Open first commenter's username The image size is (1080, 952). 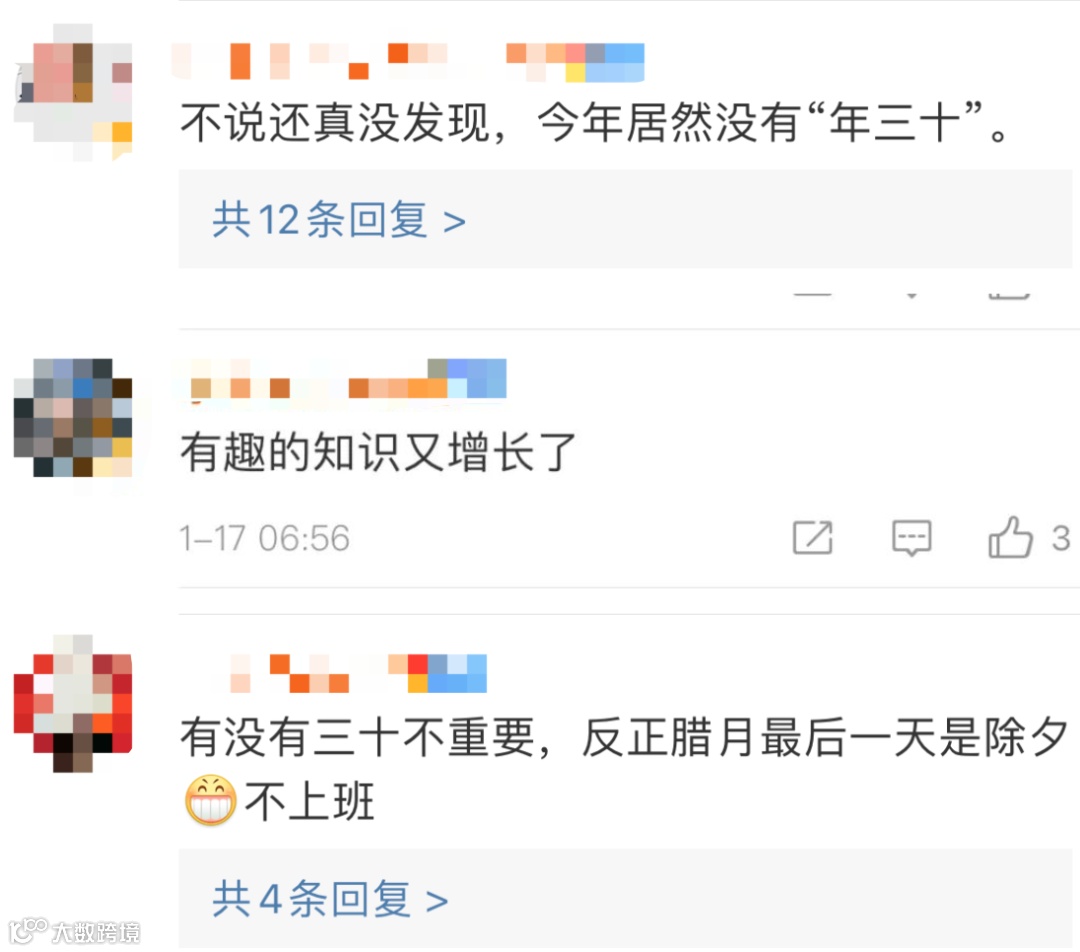[408, 62]
